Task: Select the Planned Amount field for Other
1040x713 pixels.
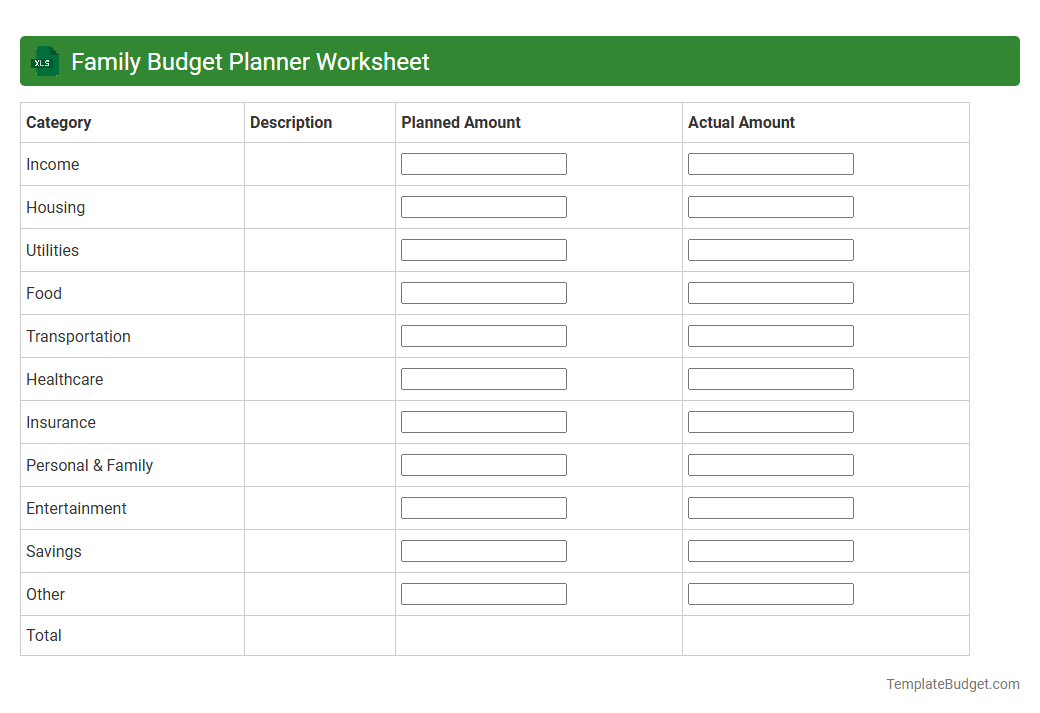Action: [x=483, y=593]
